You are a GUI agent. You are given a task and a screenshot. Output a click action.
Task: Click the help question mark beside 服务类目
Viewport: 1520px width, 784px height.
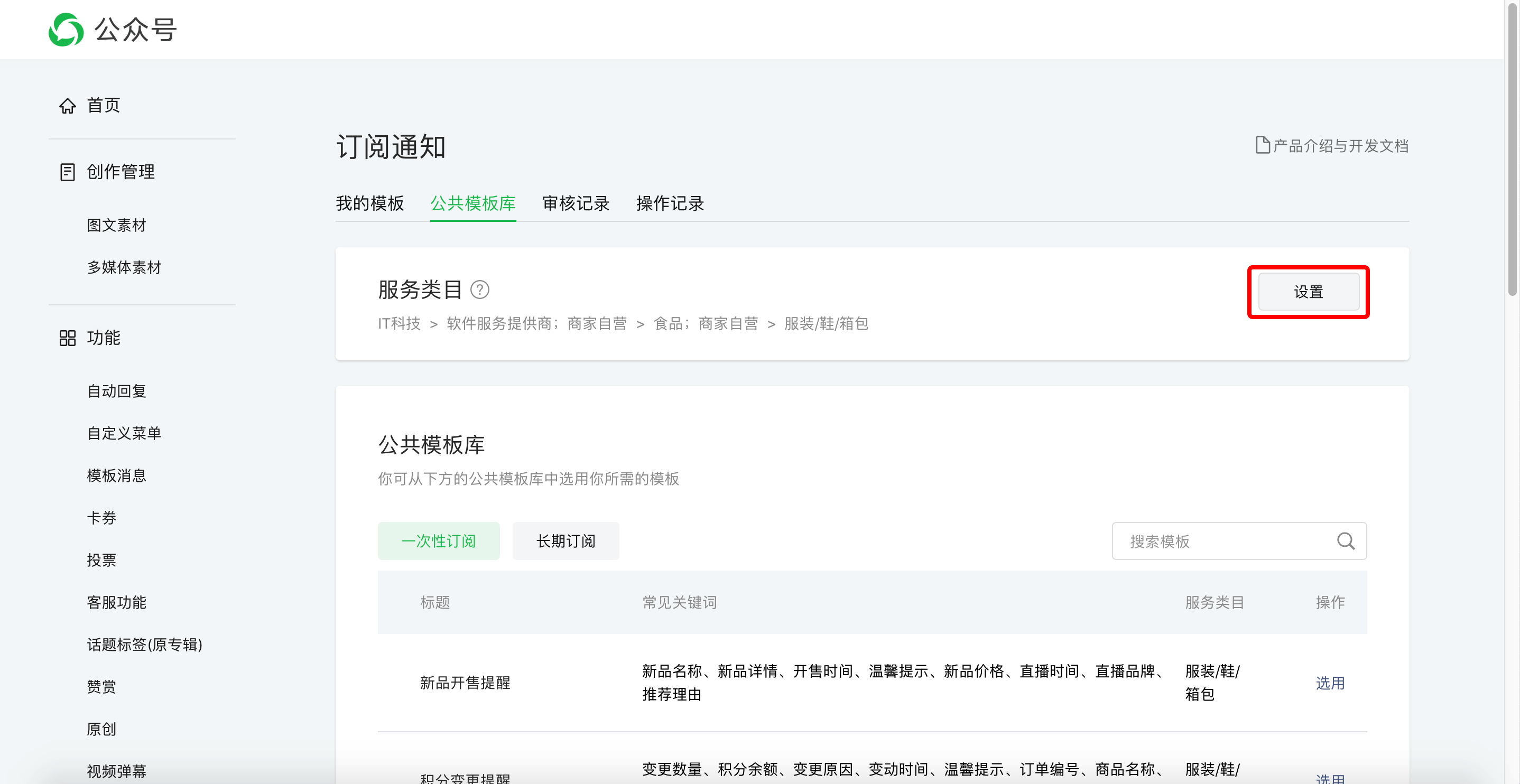pos(479,290)
